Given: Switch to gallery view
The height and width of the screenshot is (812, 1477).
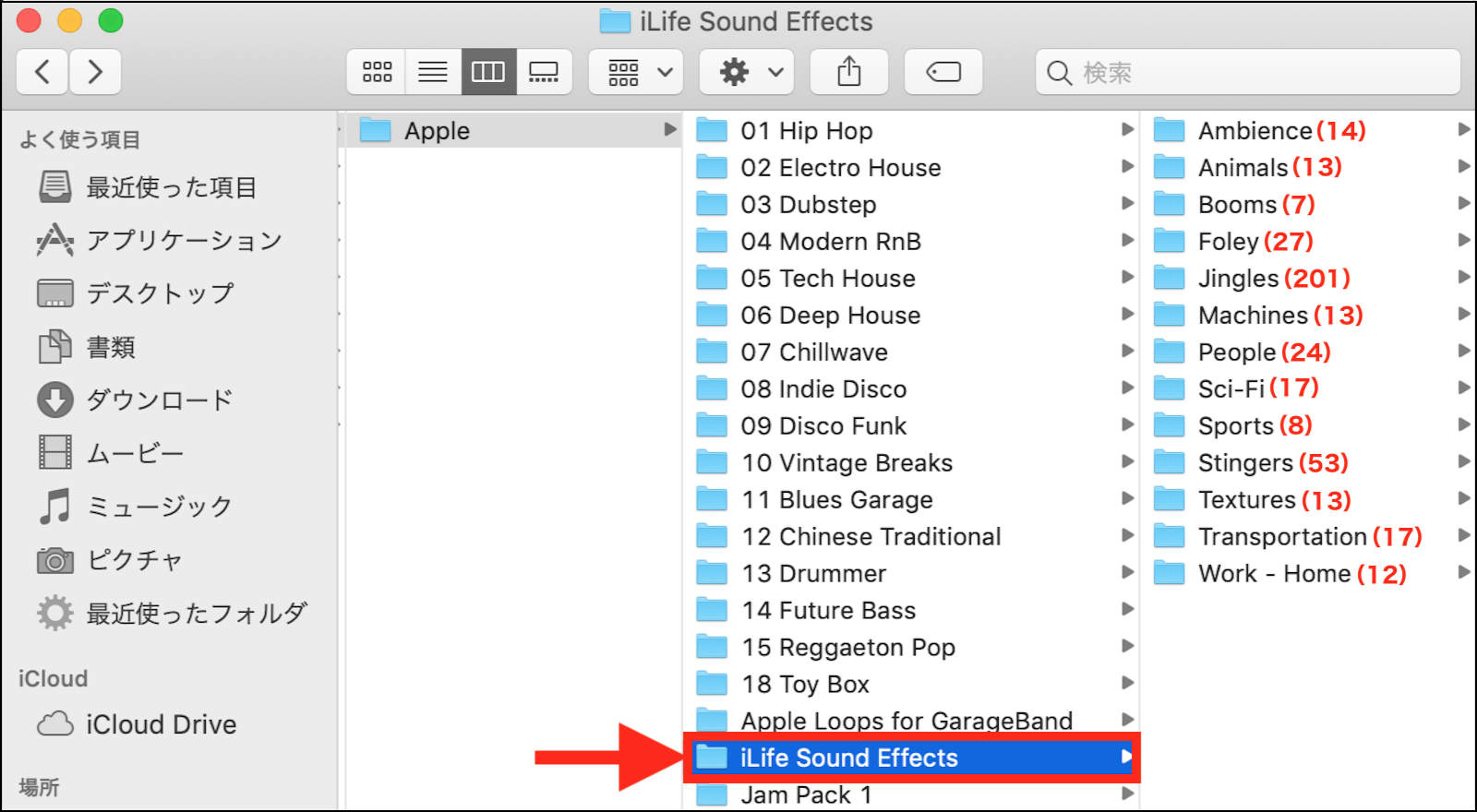Looking at the screenshot, I should click(x=544, y=72).
